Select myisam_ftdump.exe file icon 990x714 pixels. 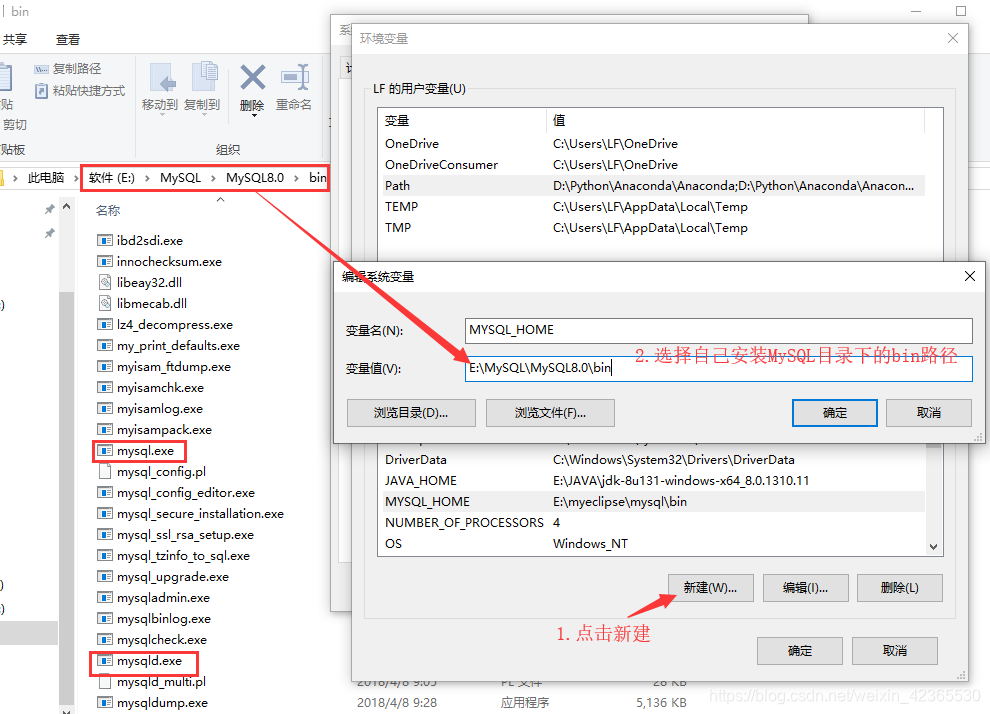pos(105,366)
